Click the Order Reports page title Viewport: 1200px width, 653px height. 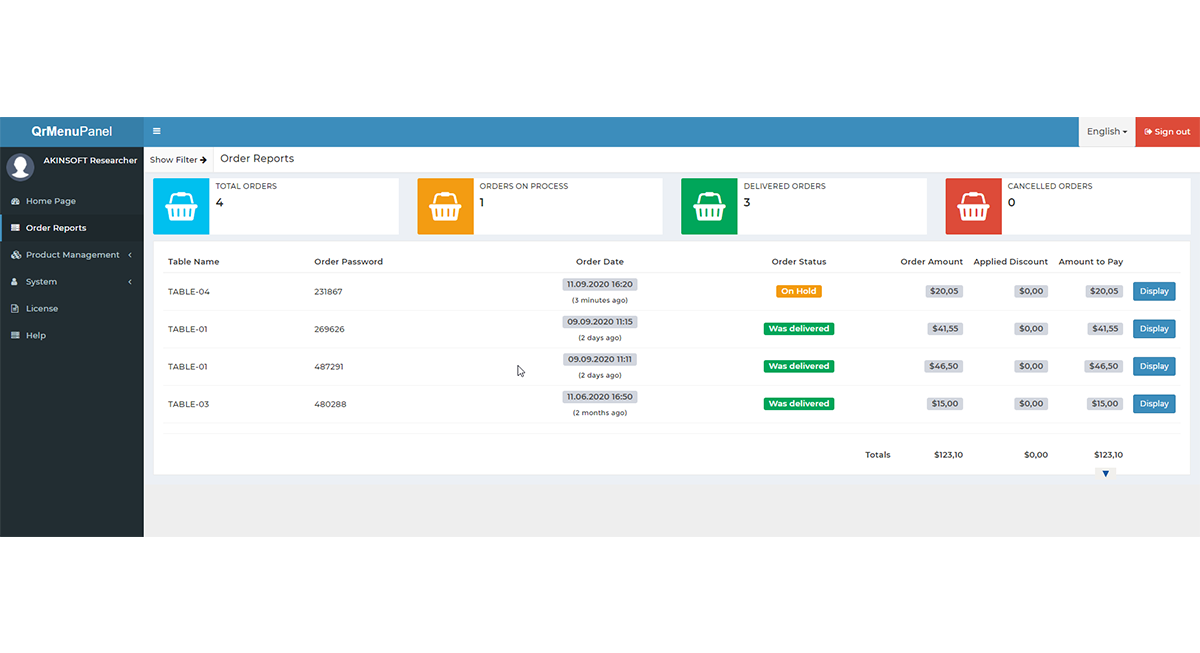click(257, 159)
